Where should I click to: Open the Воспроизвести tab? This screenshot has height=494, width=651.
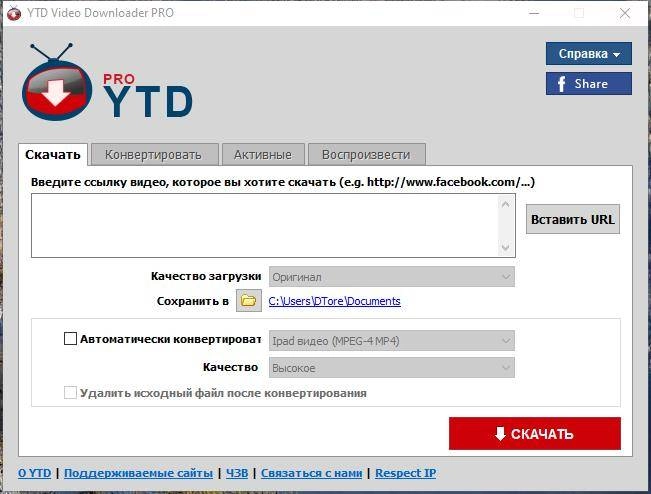coord(366,155)
